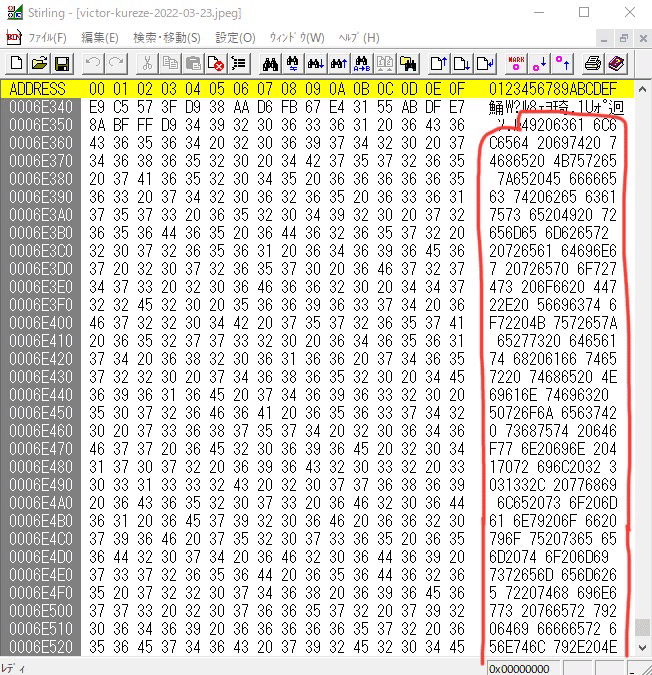This screenshot has width=652, height=675.
Task: Click the レディ status text
Action: pos(13,669)
